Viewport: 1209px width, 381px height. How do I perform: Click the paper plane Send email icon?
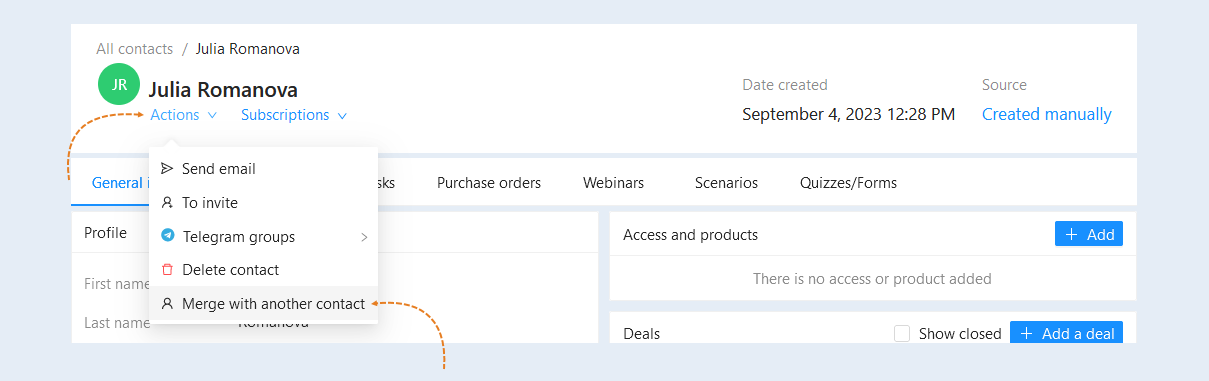(167, 169)
